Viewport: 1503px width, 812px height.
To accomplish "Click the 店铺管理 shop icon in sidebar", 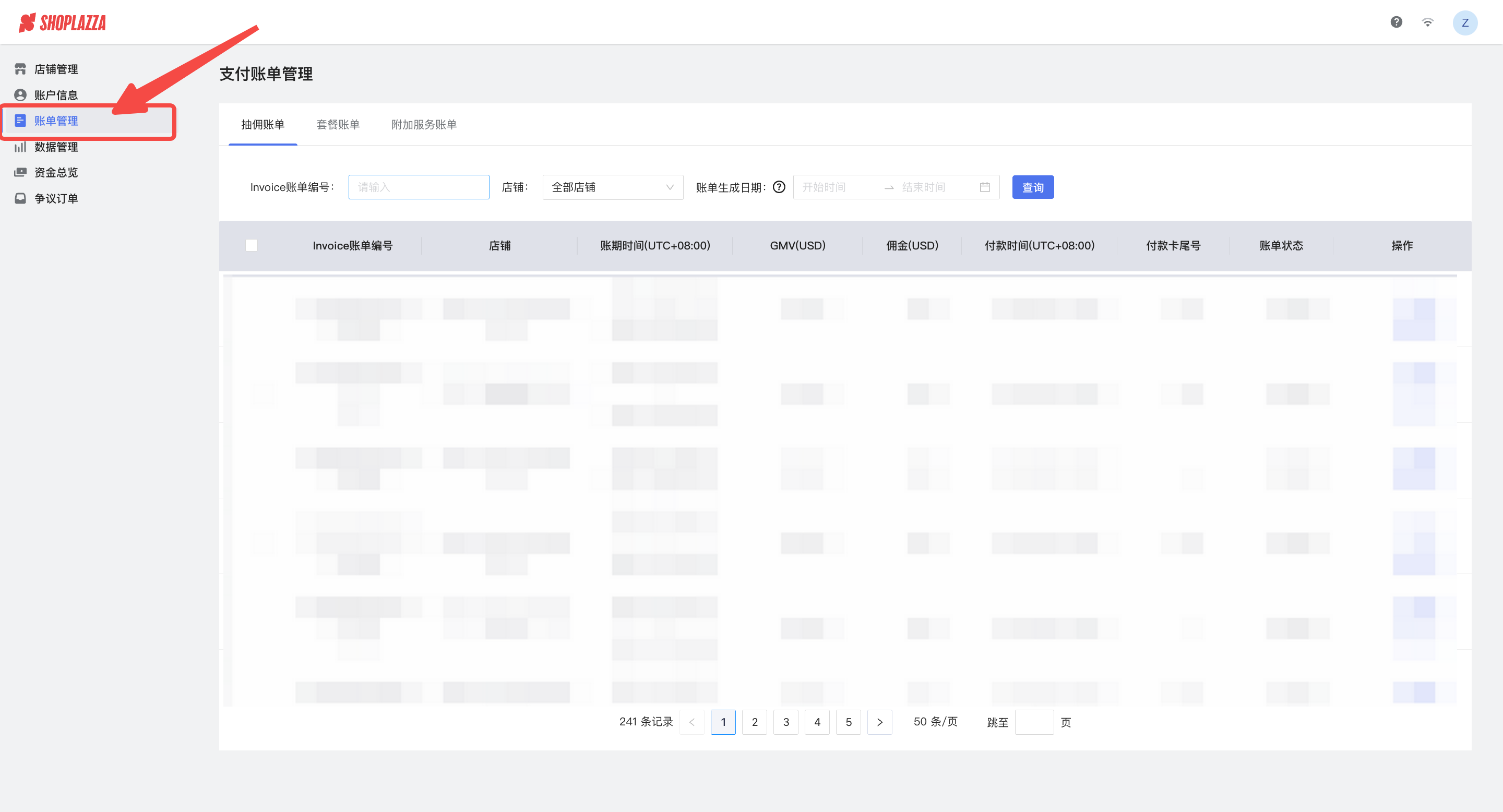I will (x=20, y=69).
